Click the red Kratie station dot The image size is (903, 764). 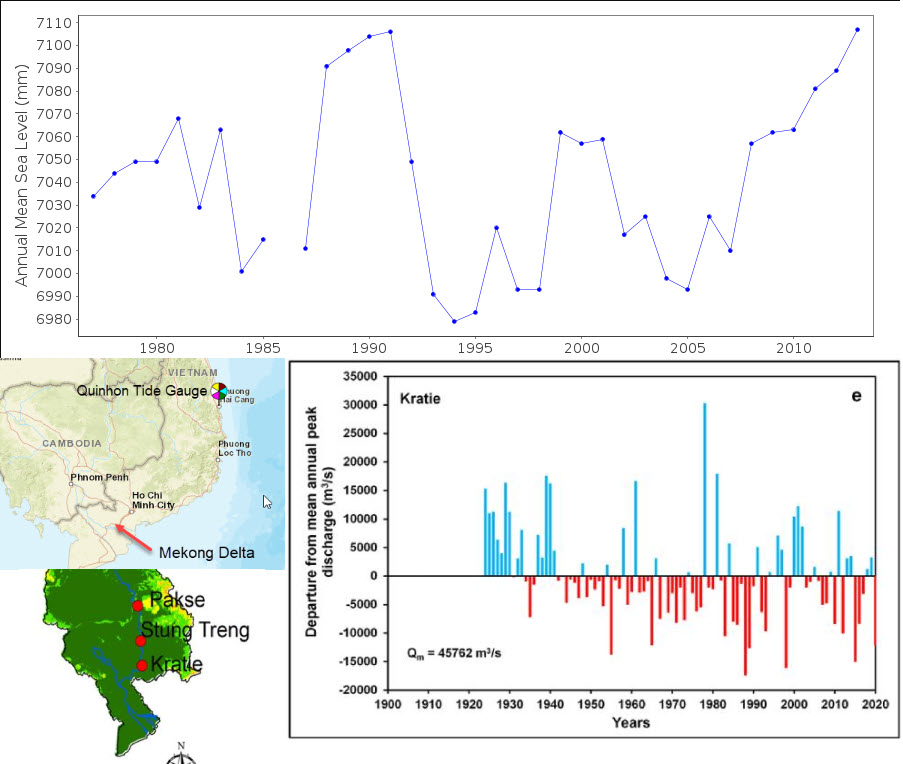pos(142,666)
